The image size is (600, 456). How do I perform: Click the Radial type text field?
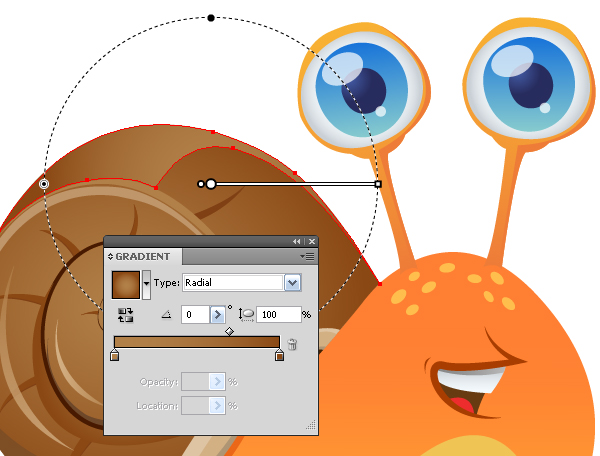click(x=233, y=283)
